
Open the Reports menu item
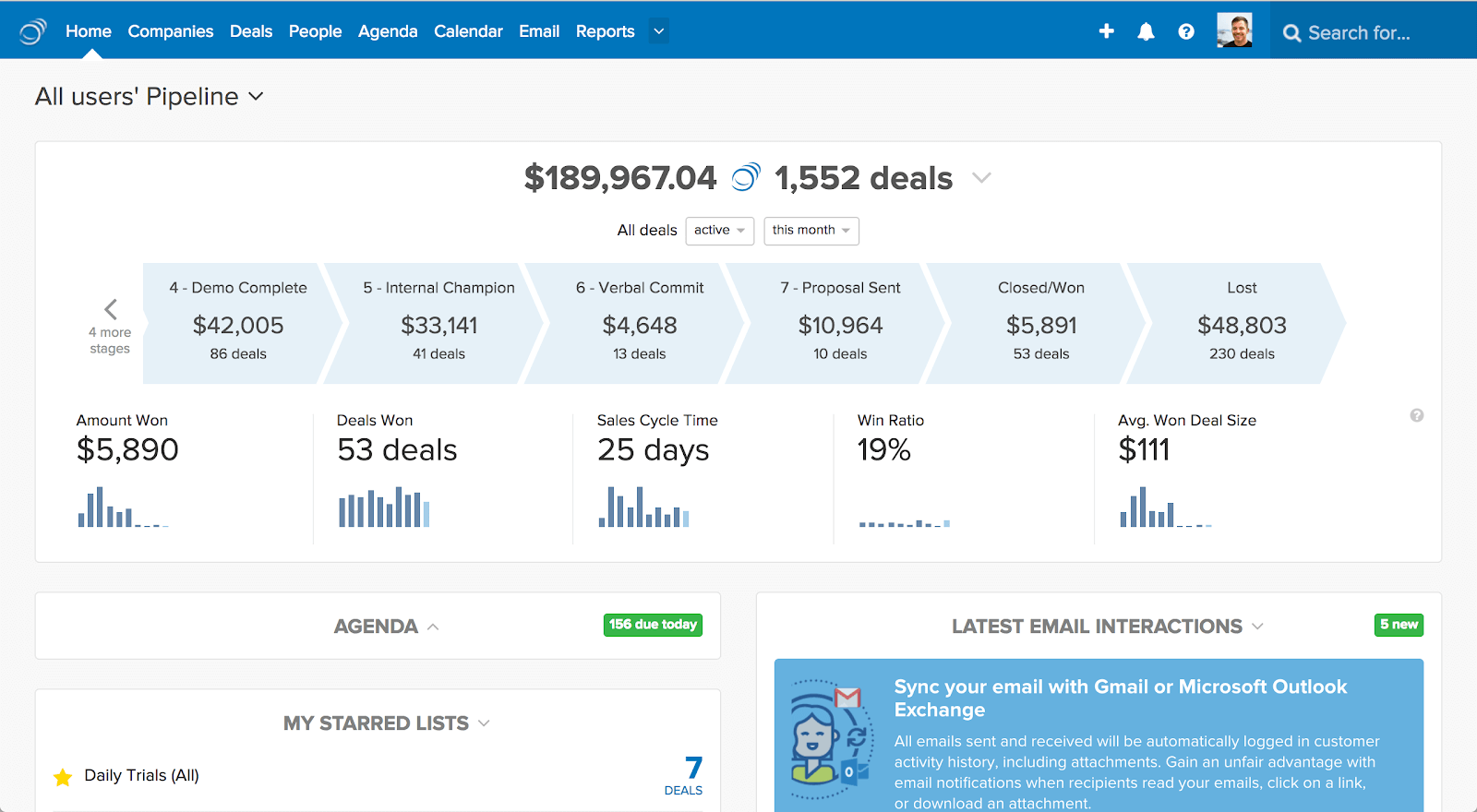(605, 31)
